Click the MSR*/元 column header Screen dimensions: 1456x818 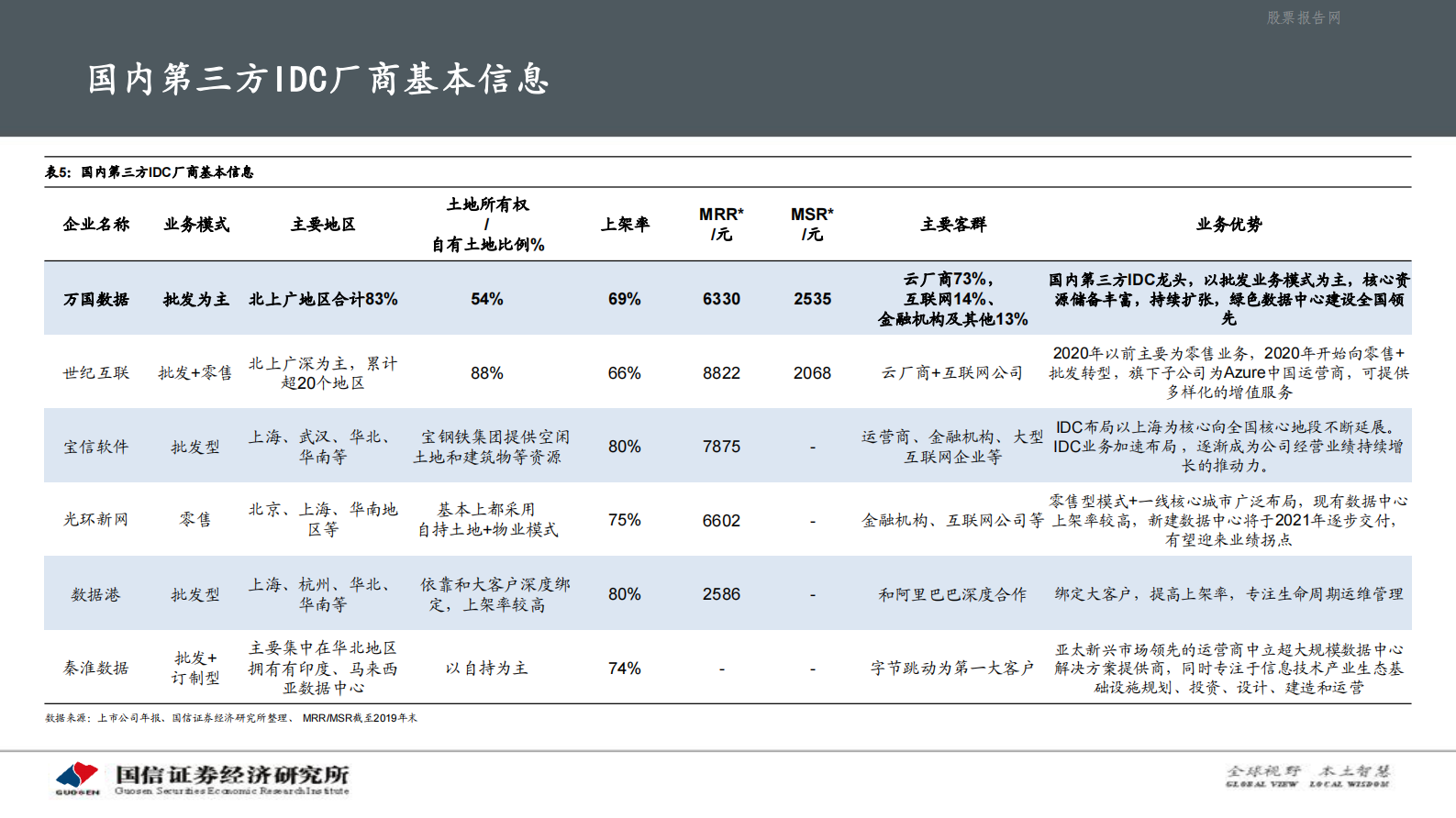point(812,225)
